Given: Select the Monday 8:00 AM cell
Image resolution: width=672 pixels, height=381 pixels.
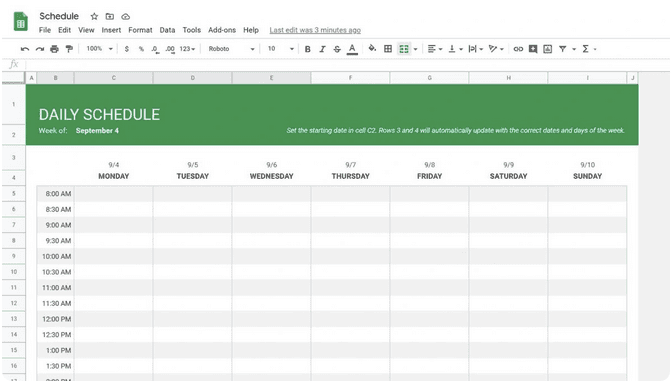Looking at the screenshot, I should tap(114, 194).
